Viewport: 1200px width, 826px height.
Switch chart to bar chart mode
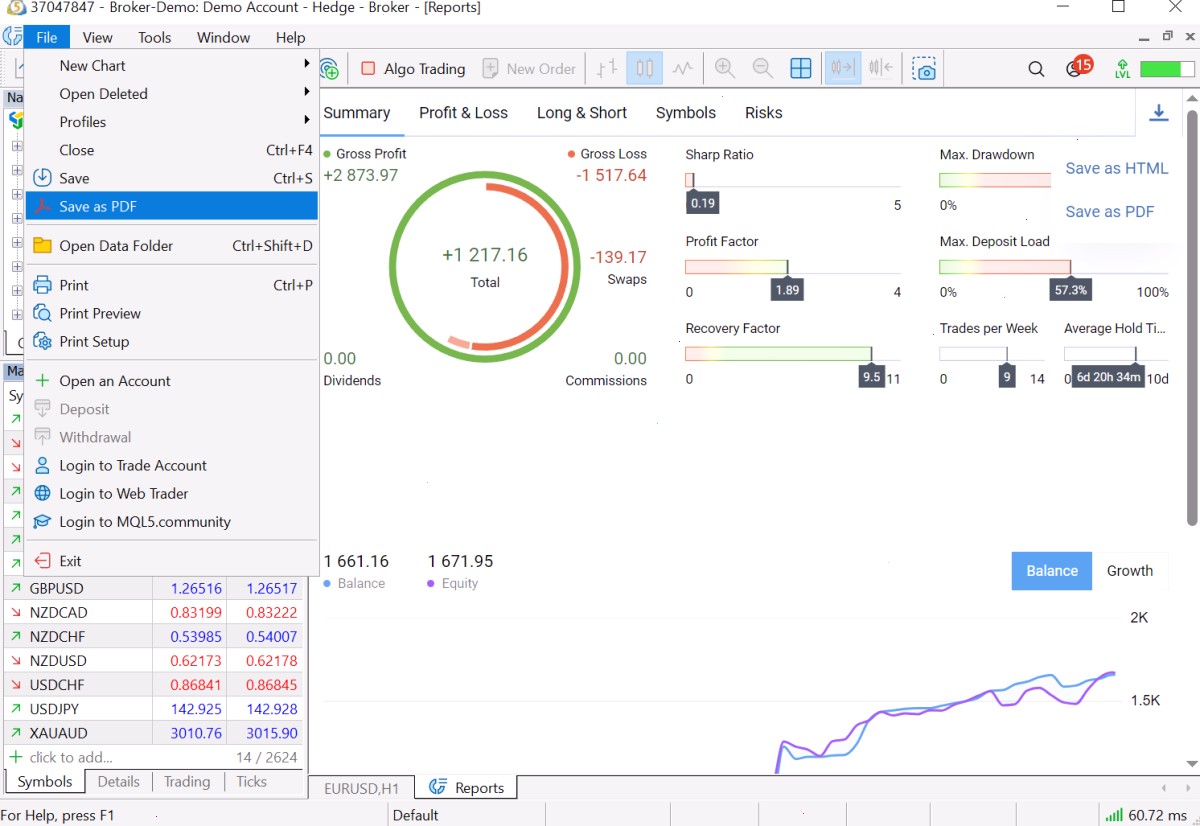pos(607,69)
